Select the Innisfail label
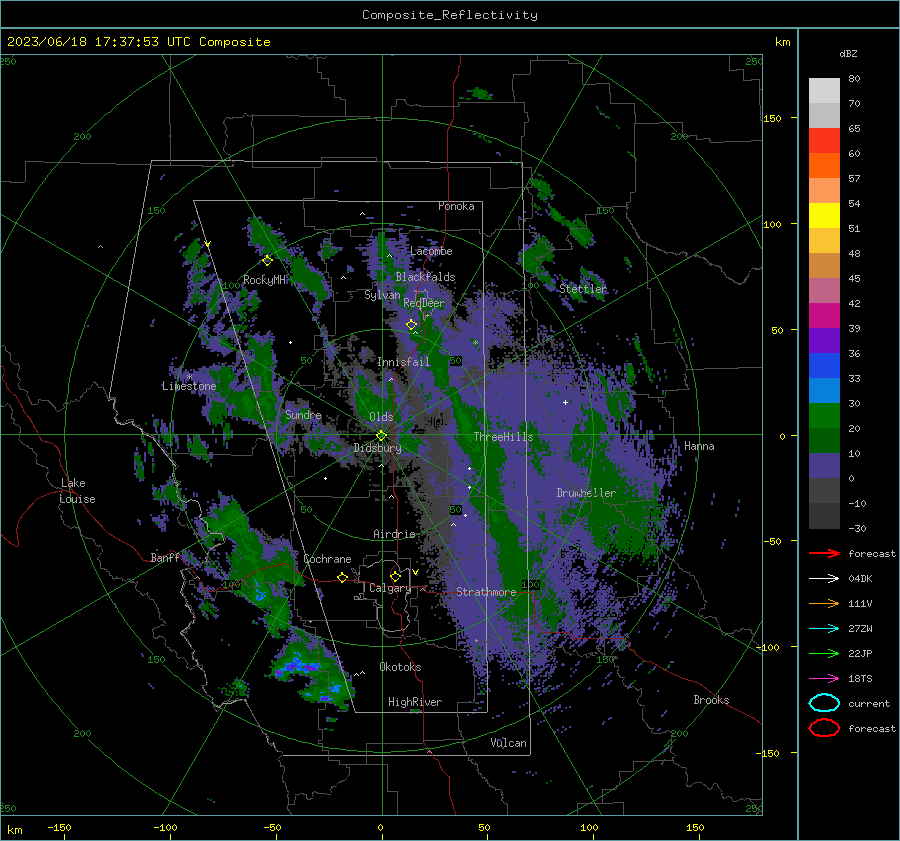This screenshot has width=900, height=841. tap(403, 362)
